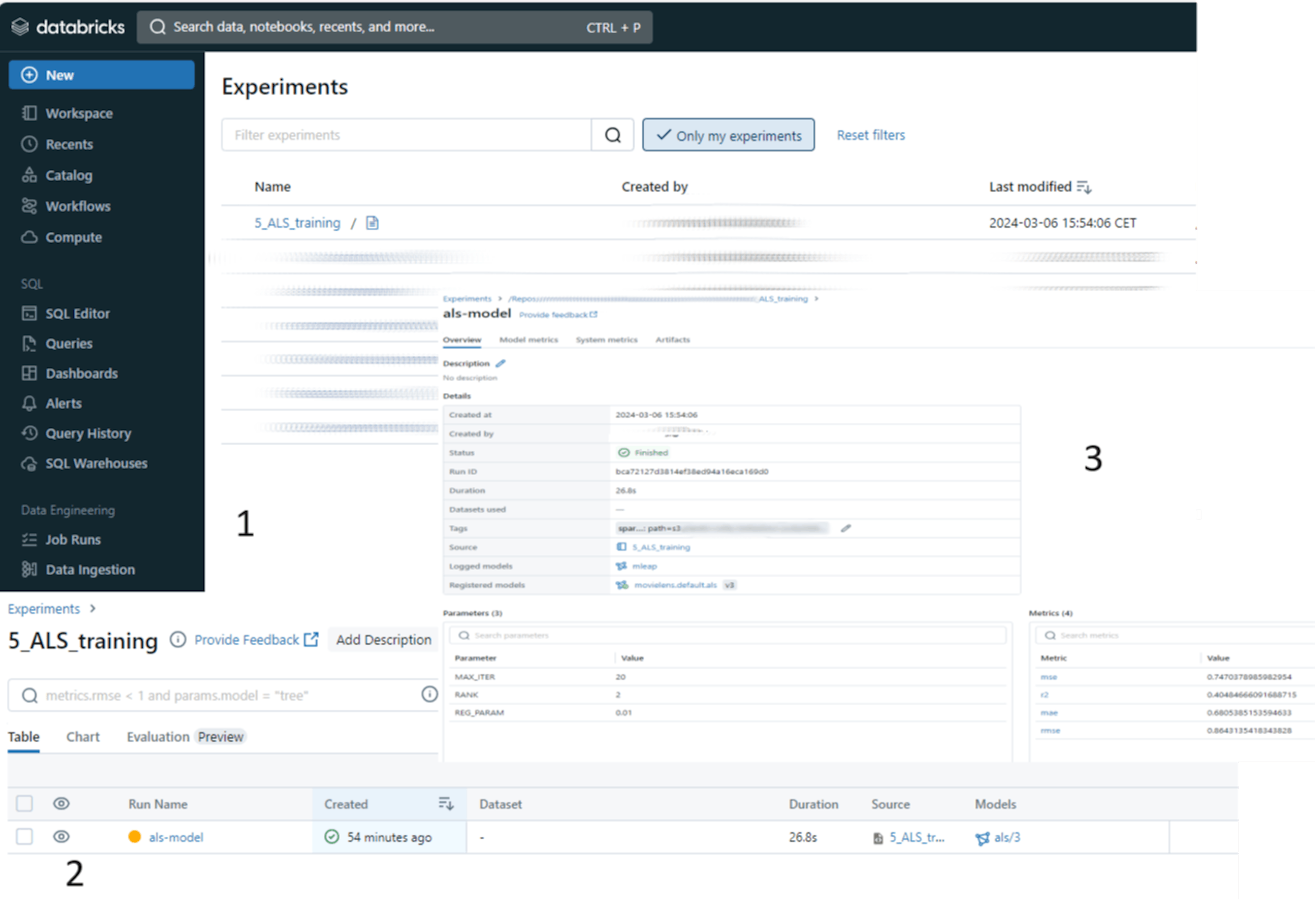Open the SQL Editor from the sidebar
This screenshot has height=901, width=1316.
77,313
